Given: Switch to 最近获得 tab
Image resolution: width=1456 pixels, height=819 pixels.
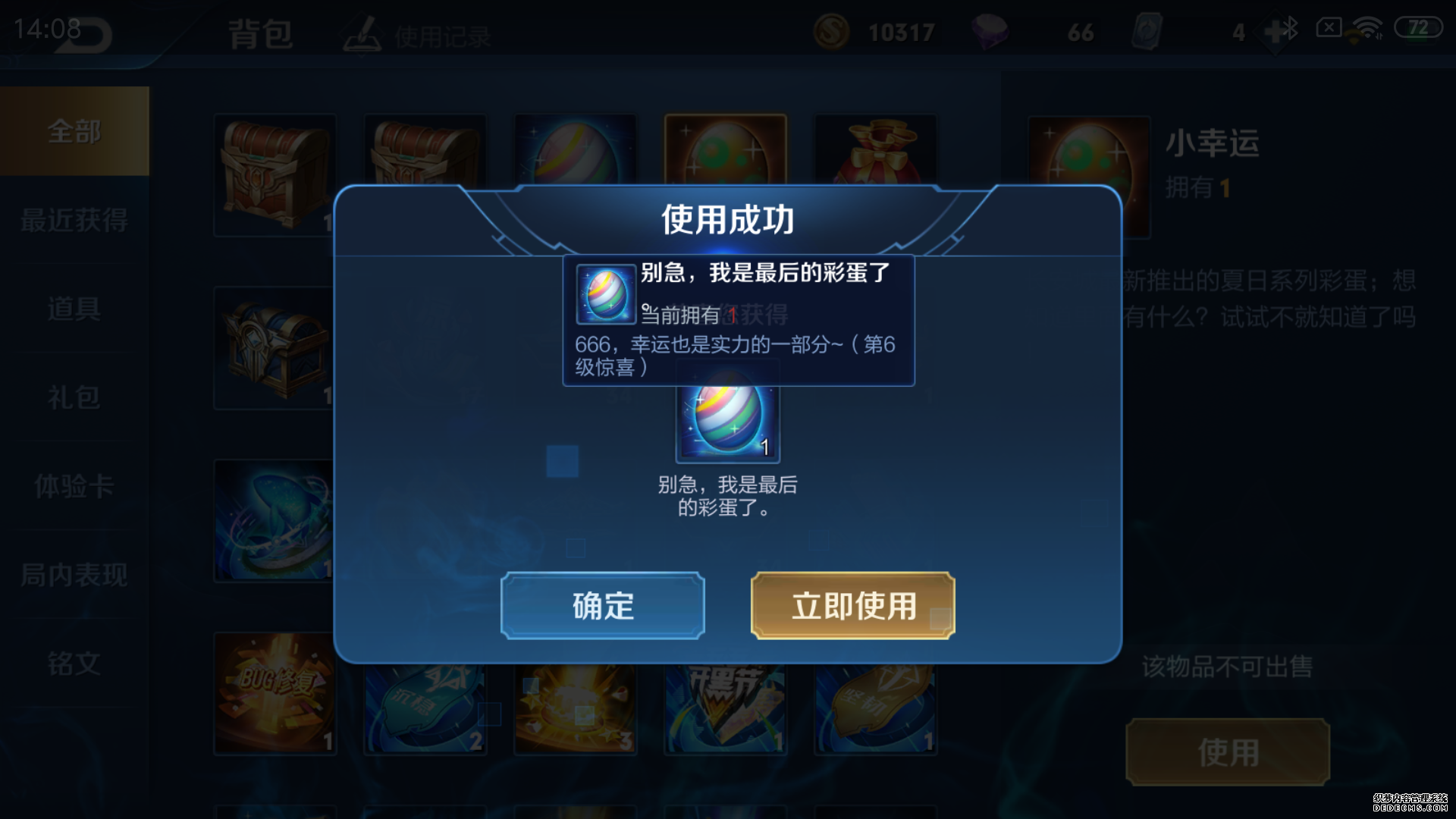Looking at the screenshot, I should coord(74,220).
